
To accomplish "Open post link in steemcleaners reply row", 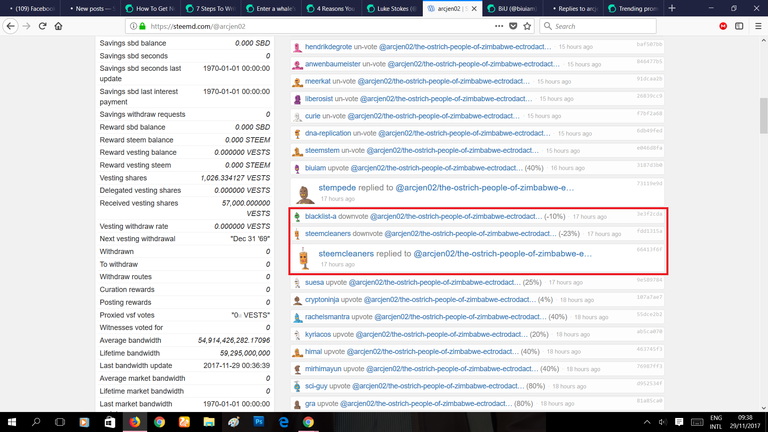I will pyautogui.click(x=503, y=254).
